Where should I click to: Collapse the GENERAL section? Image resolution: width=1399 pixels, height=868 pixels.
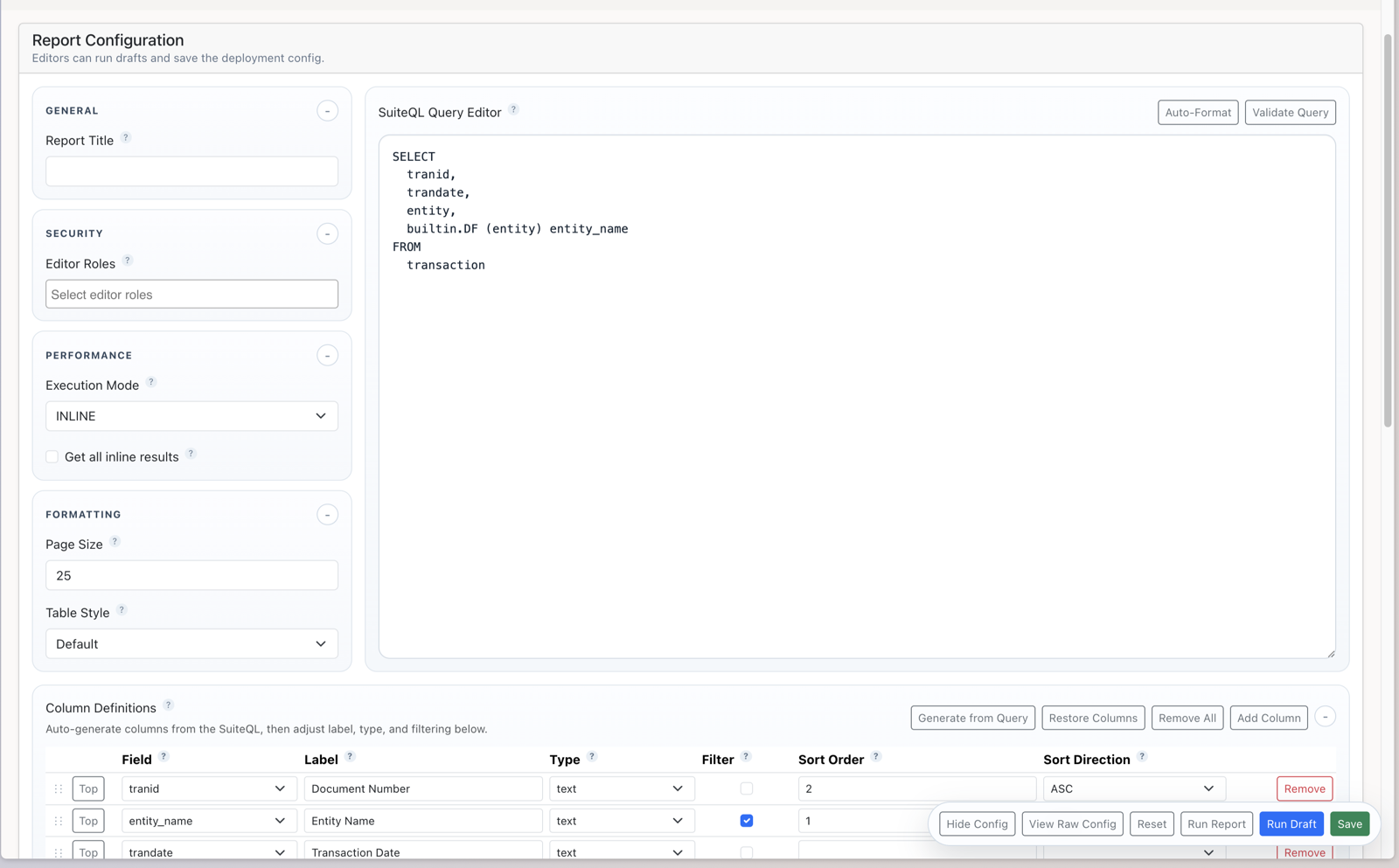coord(327,111)
